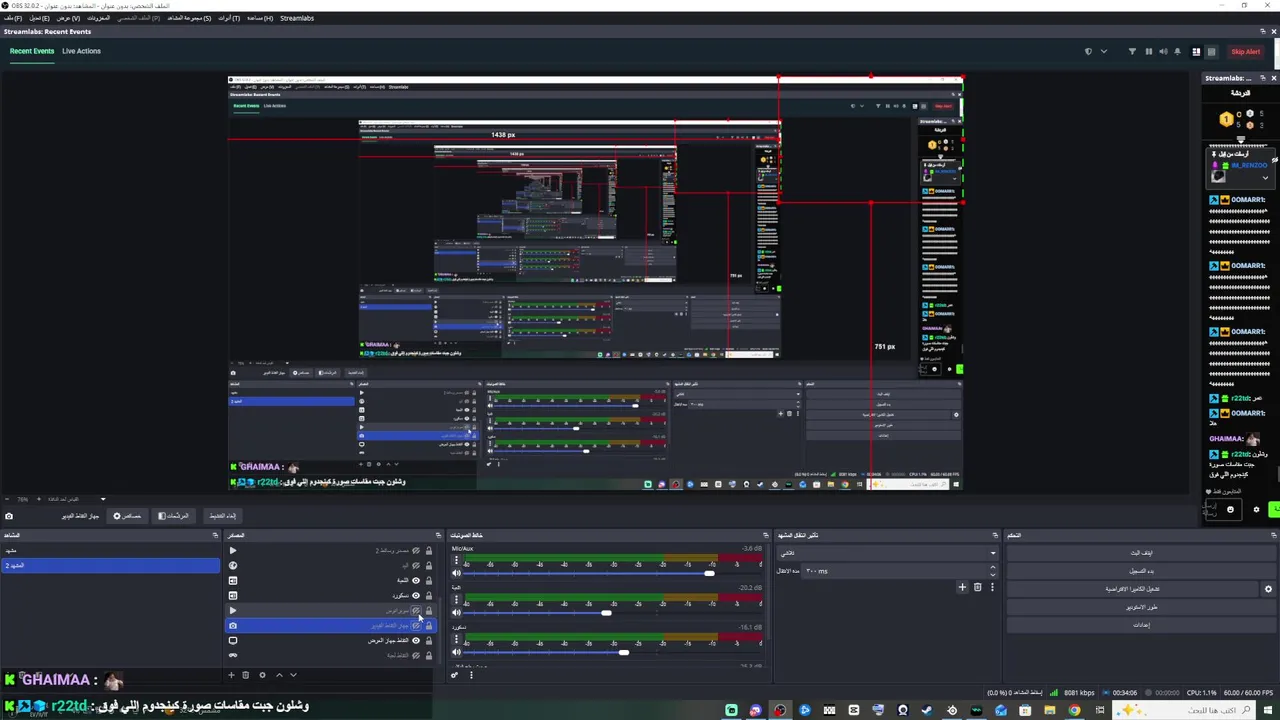Screen dimensions: 1280x720
Task: Open advanced audio properties gear in mixer
Action: (x=455, y=675)
